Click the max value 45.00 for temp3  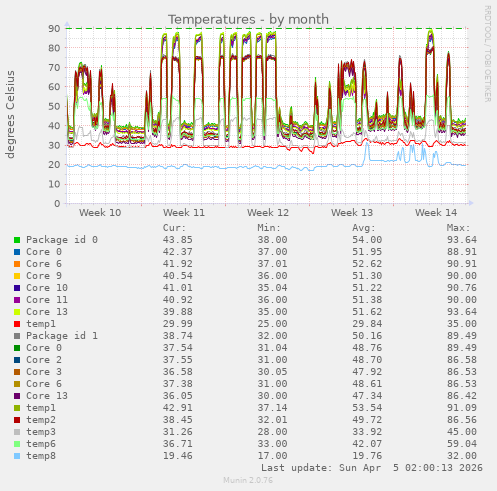point(462,432)
